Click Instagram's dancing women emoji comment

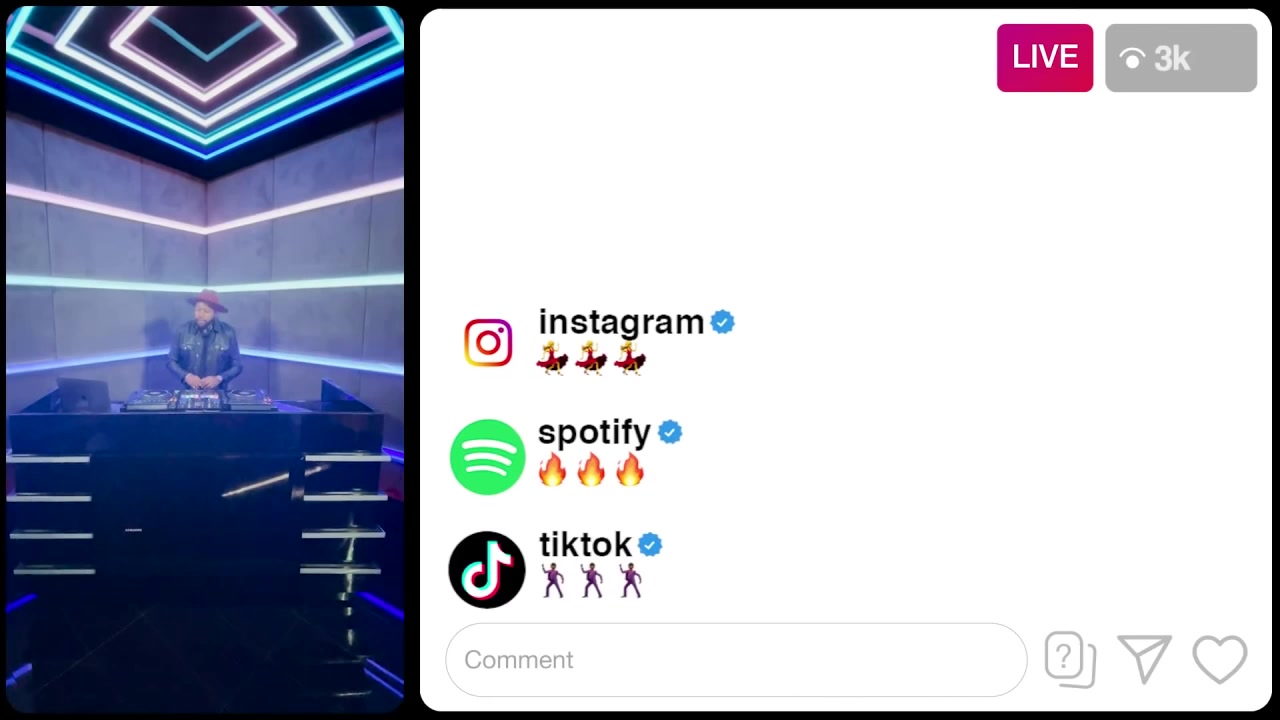(x=591, y=358)
